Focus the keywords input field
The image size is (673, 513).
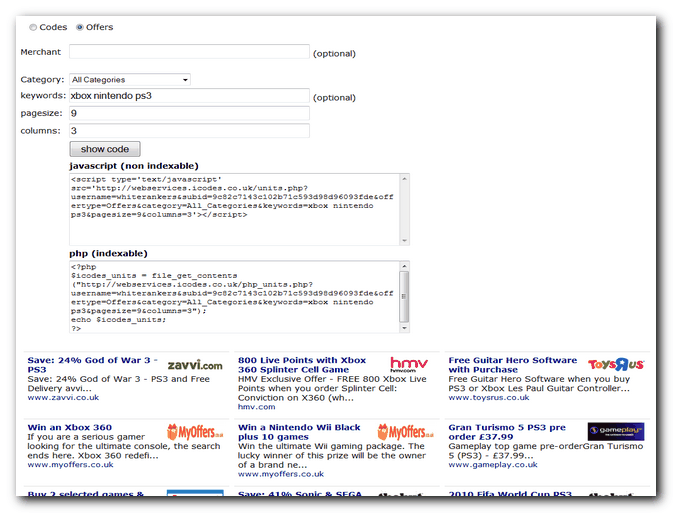pos(189,96)
